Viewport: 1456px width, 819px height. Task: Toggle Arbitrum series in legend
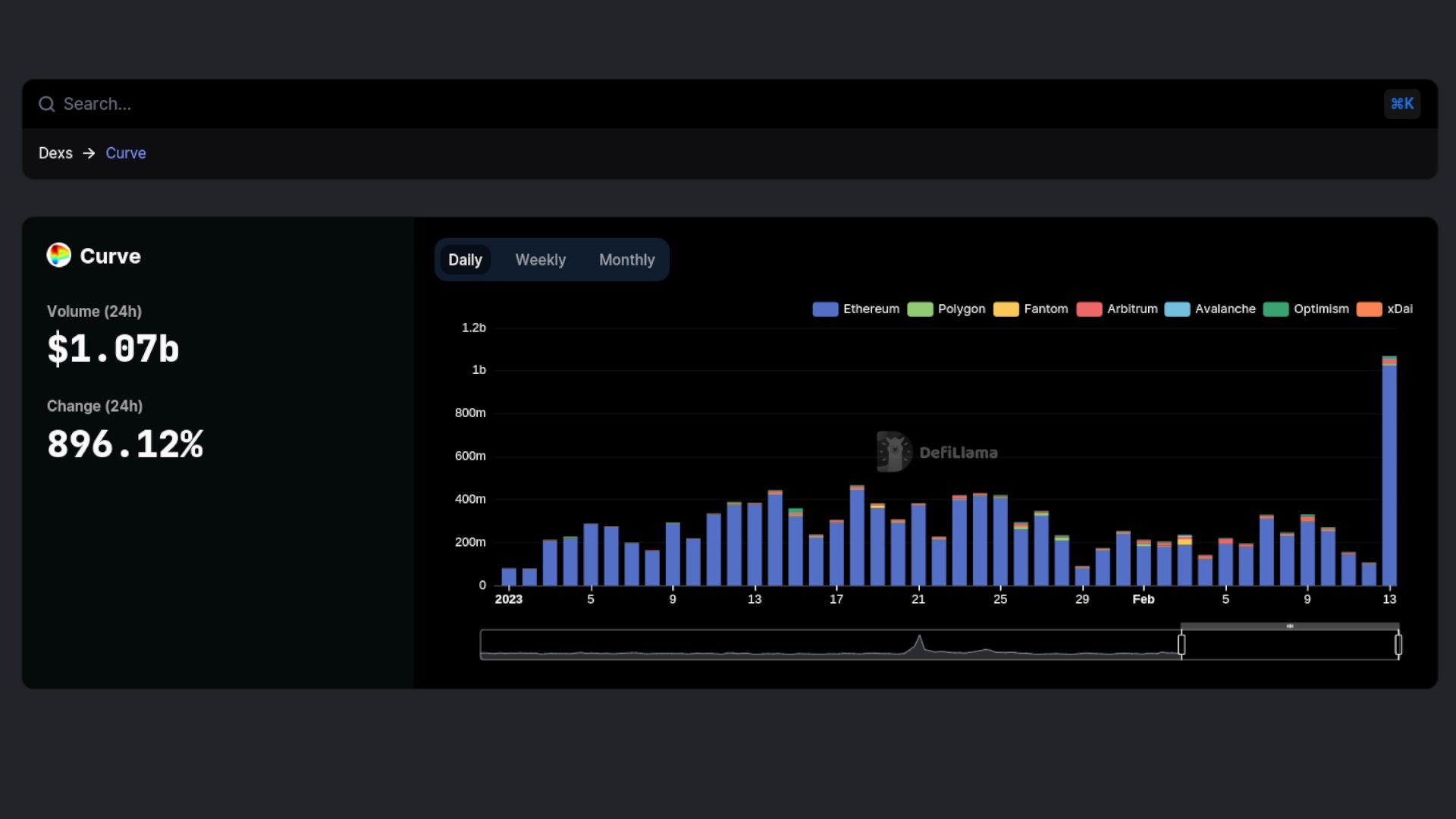click(x=1117, y=309)
